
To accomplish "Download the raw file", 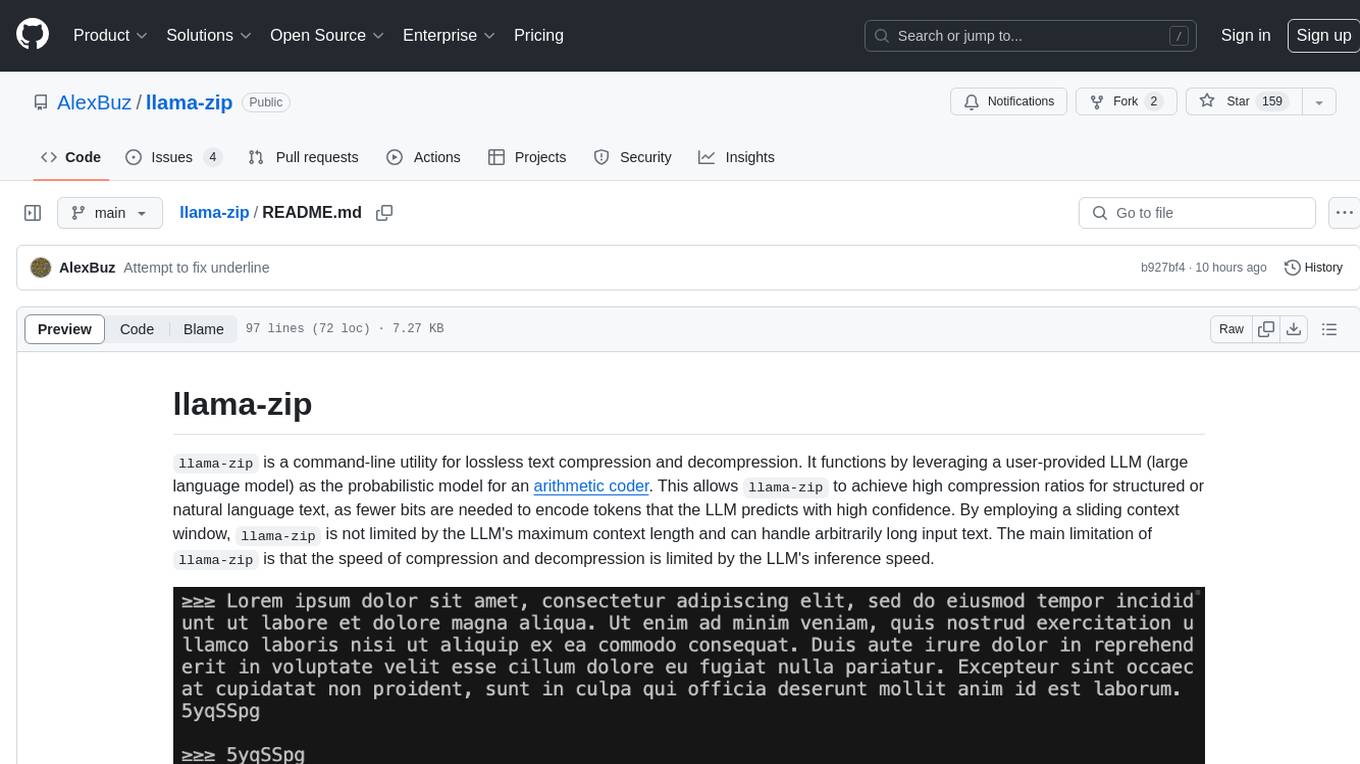I will tap(1294, 329).
